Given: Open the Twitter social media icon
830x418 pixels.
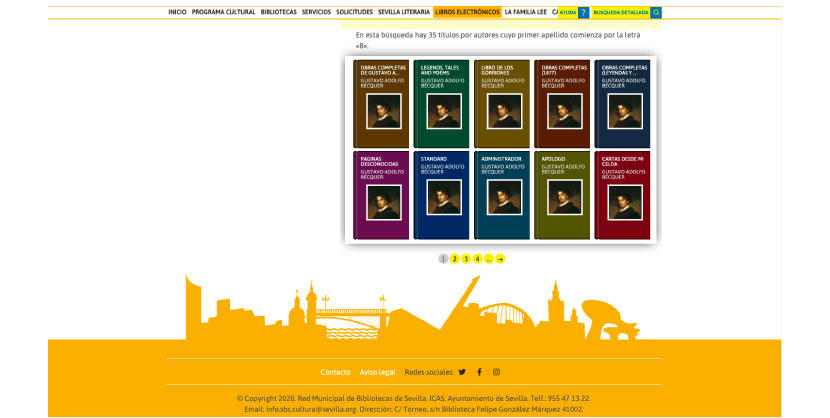Looking at the screenshot, I should point(462,372).
